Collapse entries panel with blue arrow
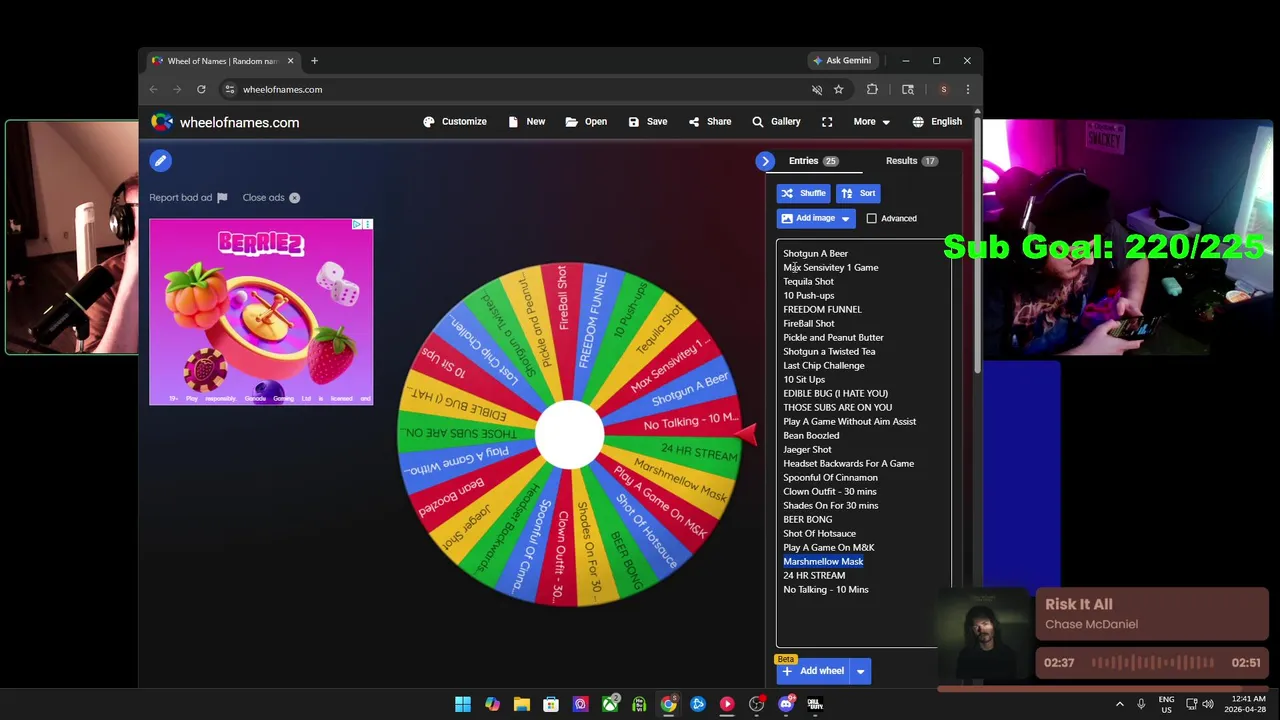 tap(765, 161)
